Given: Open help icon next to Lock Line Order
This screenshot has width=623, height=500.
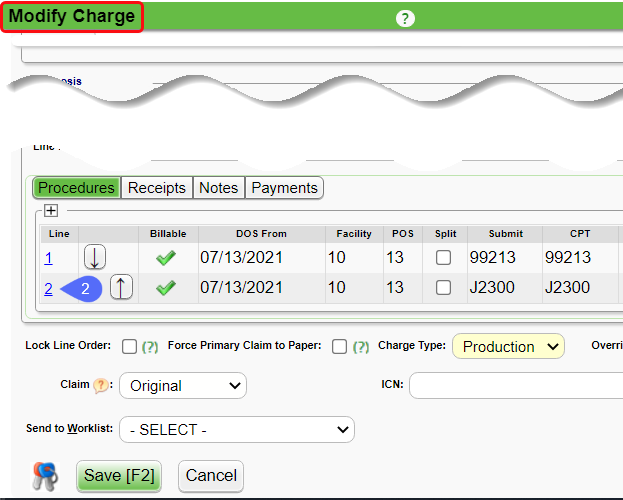Looking at the screenshot, I should coord(150,347).
